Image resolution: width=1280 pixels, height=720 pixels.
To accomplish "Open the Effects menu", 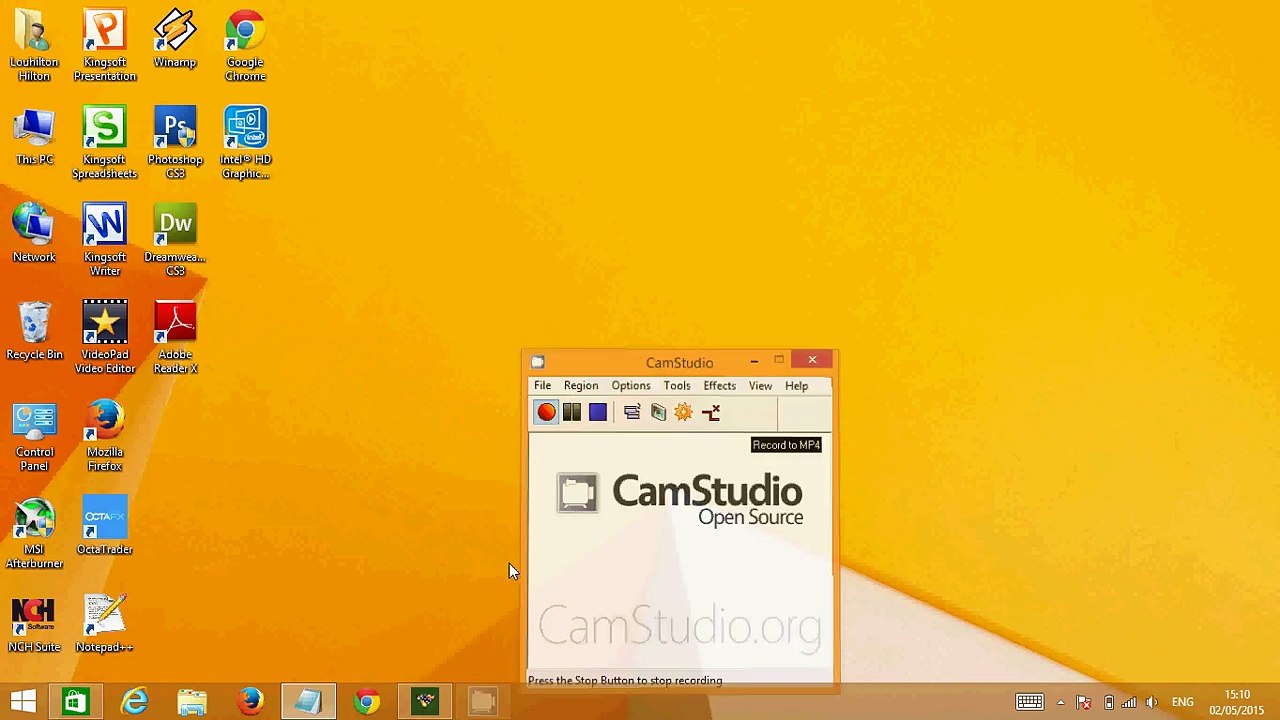I will point(720,385).
